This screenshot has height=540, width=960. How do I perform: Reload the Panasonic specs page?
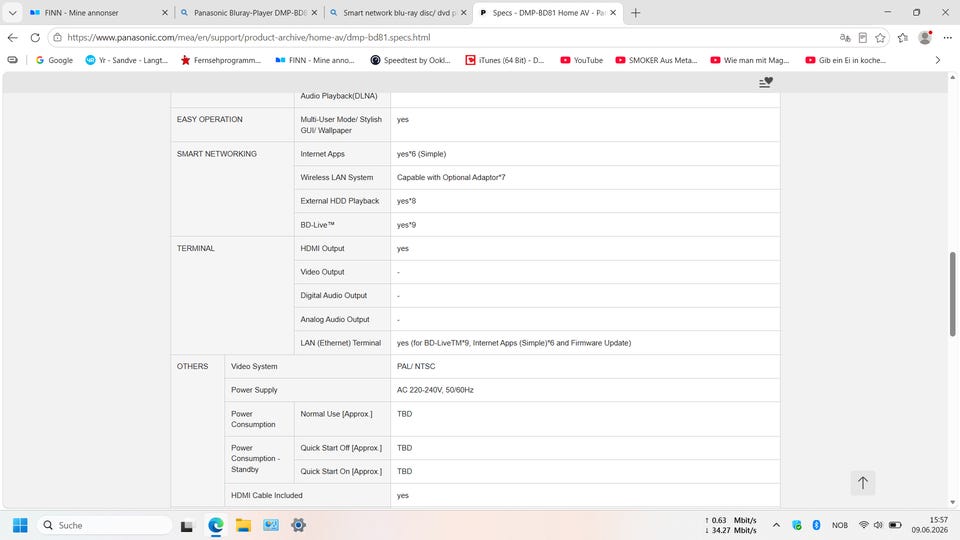point(35,37)
